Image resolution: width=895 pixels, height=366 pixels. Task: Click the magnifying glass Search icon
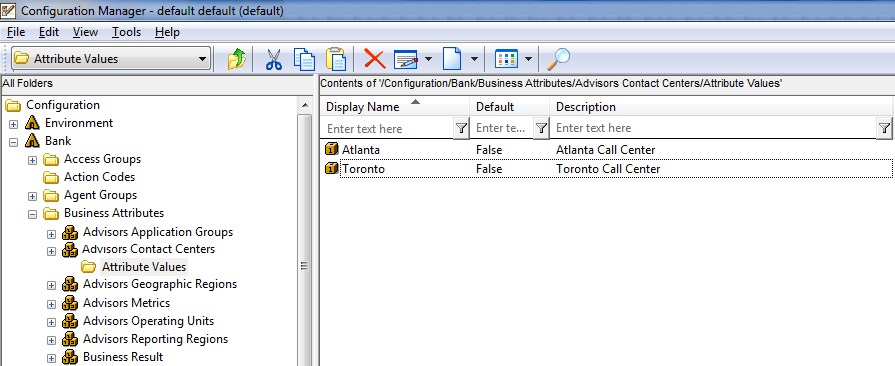tap(558, 58)
